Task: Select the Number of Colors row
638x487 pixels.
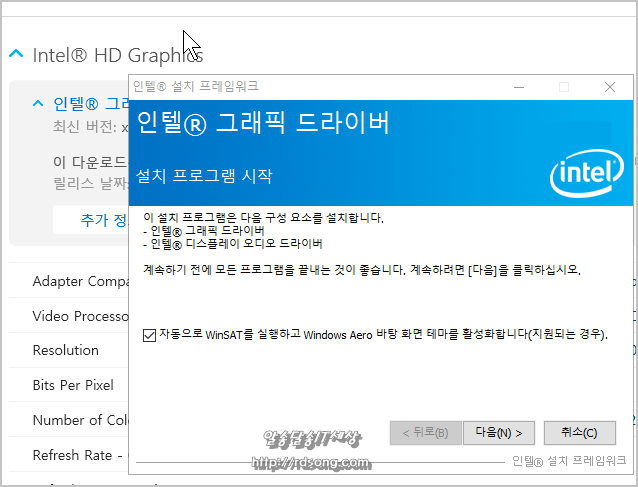Action: tap(68, 420)
